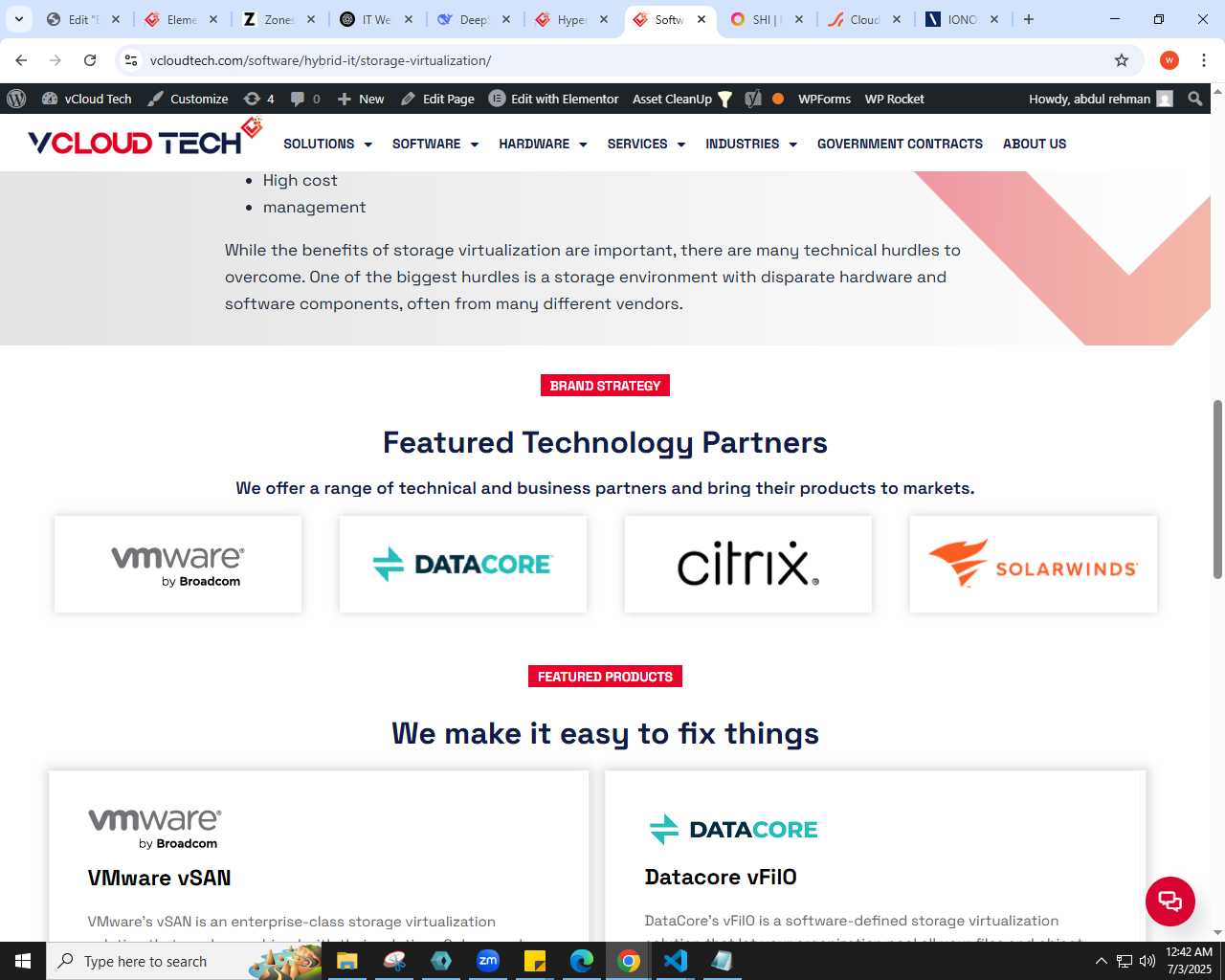Open the Chrome profile avatar
Screen dimensions: 1225x980
1169,60
